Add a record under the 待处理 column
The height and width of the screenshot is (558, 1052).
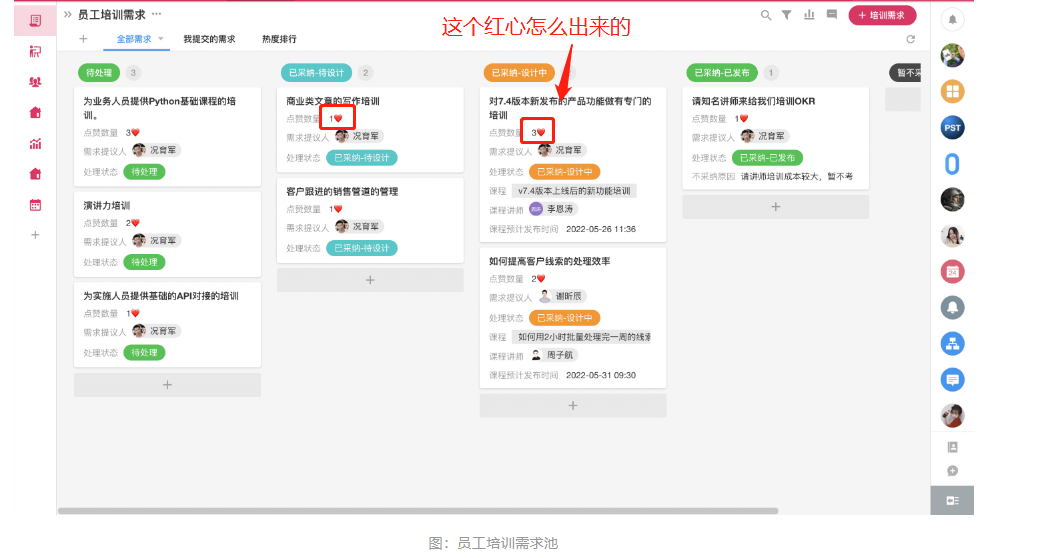(167, 385)
